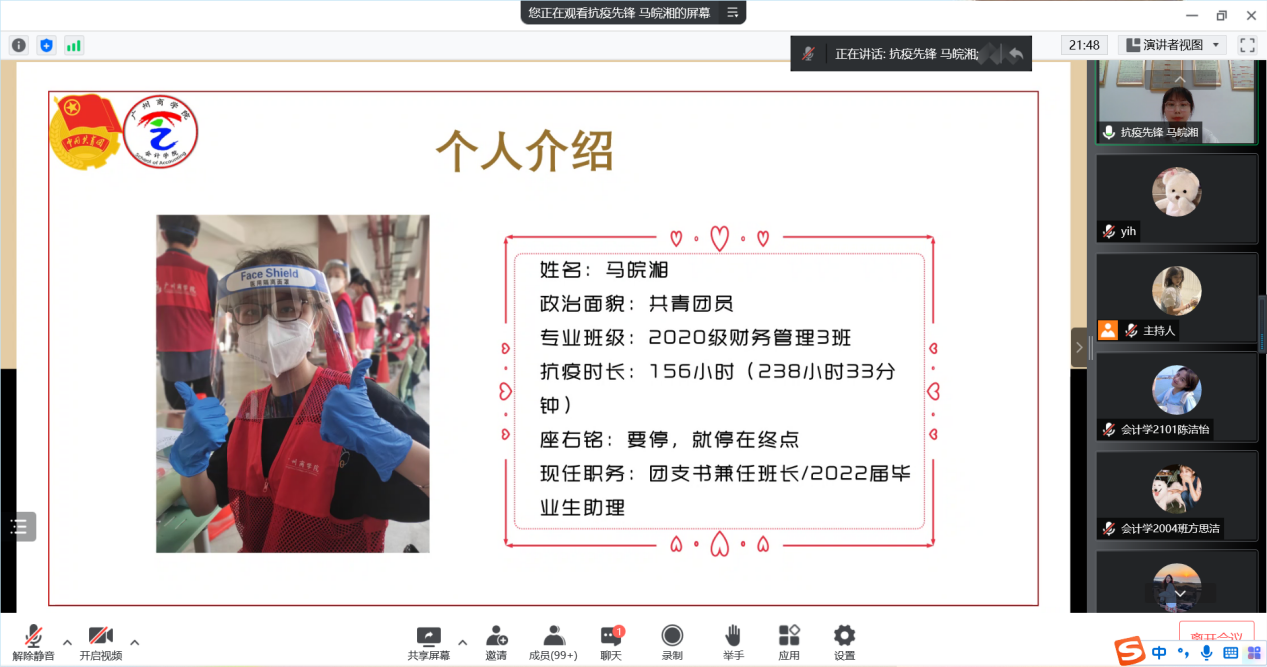Open meeting 设置 settings

coord(844,640)
